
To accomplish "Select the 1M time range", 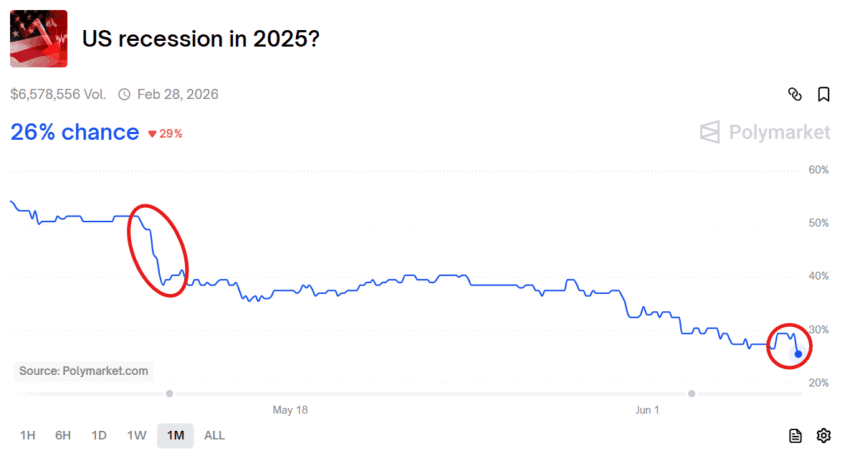I will 176,435.
